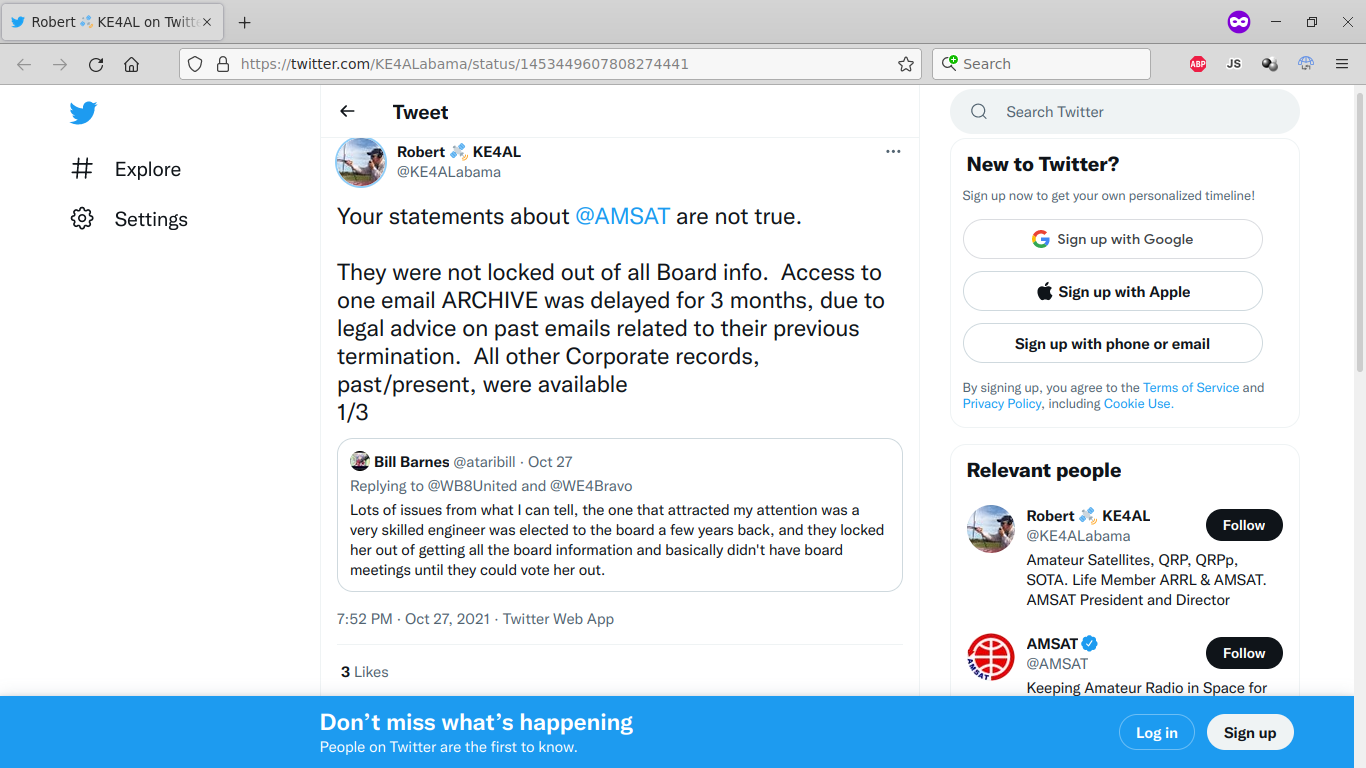
Task: Reload the page in browser toolbar
Action: (96, 64)
